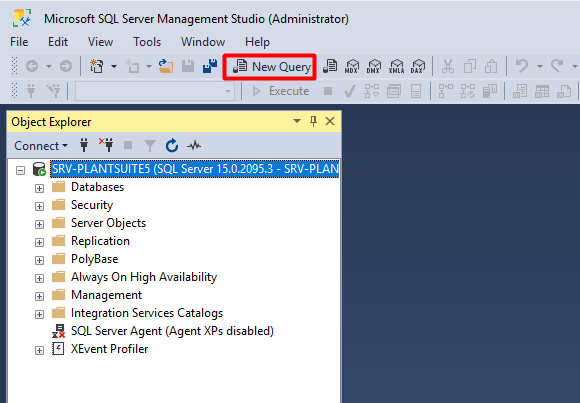580x403 pixels.
Task: Open the Connect dropdown in Object Explorer
Action: (41, 146)
